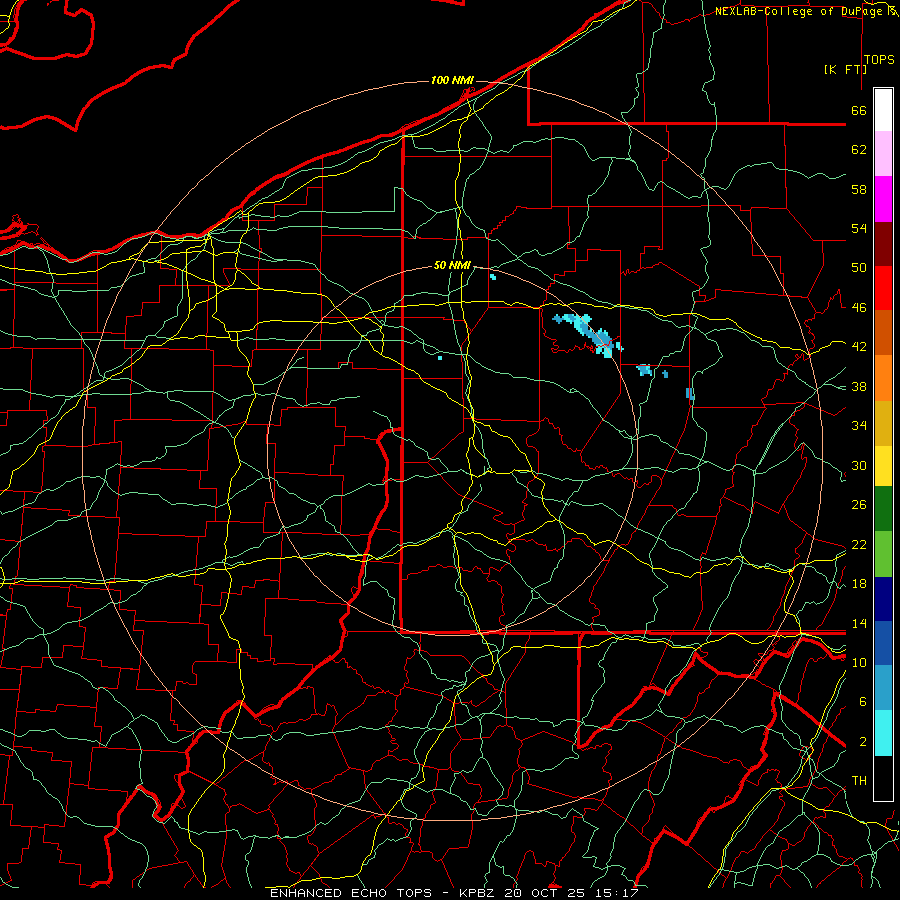Click the TH legend label
900x900 pixels.
pyautogui.click(x=859, y=780)
